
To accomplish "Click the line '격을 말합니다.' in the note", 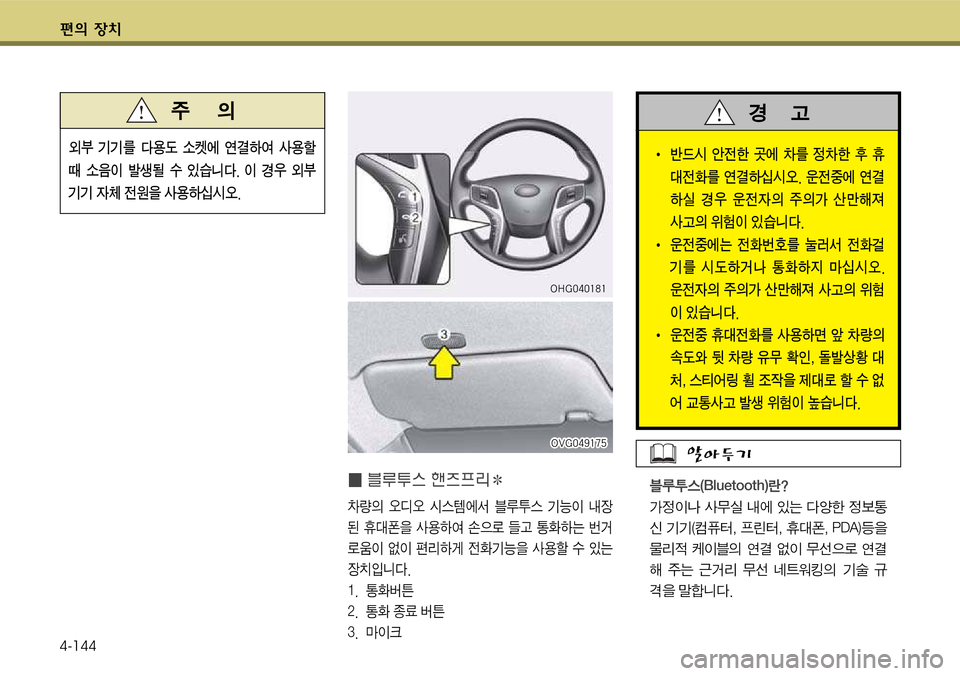I will [x=691, y=591].
